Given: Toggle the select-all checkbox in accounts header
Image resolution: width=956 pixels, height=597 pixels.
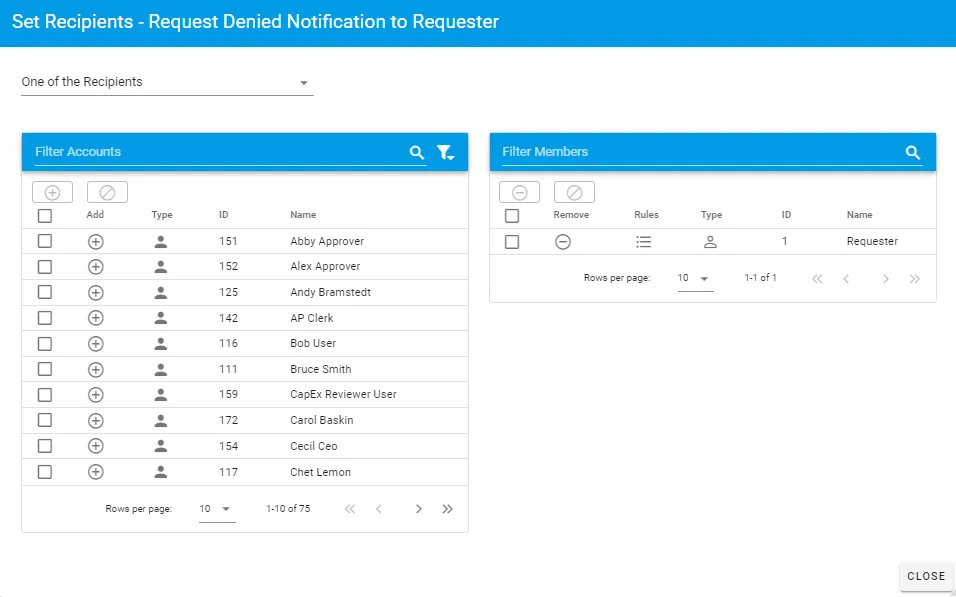Looking at the screenshot, I should pos(45,215).
